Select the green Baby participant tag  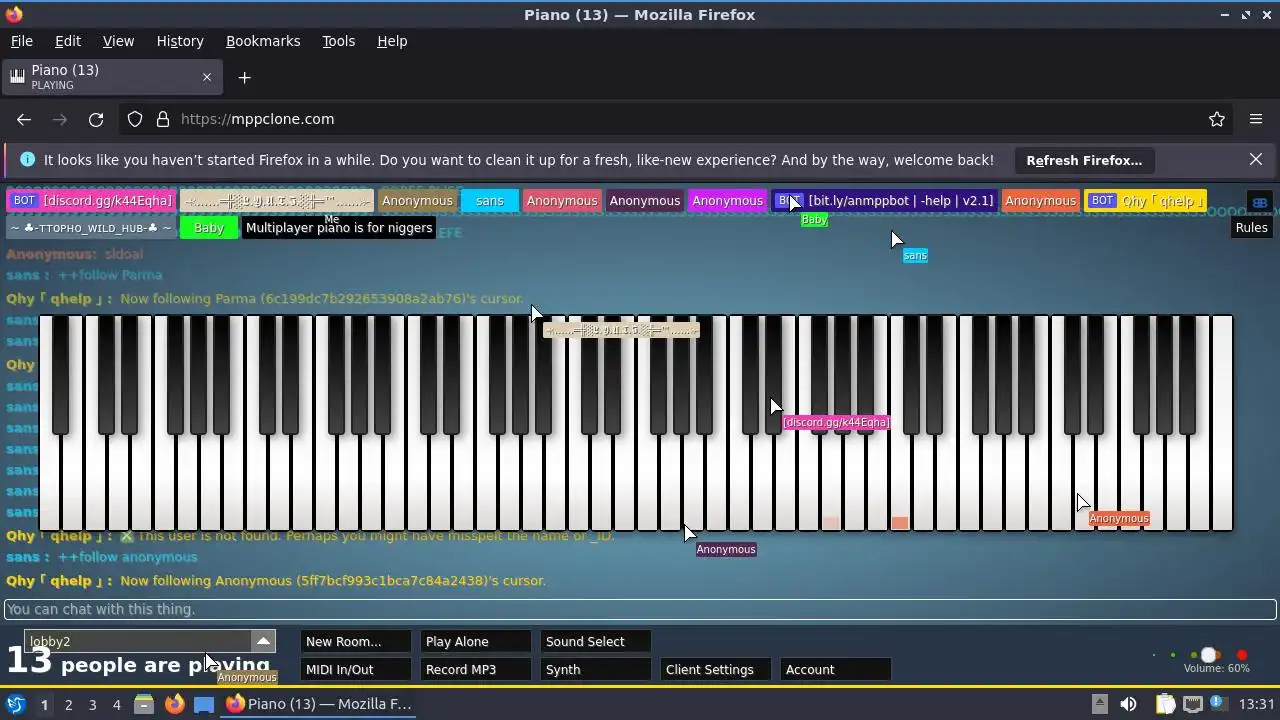tap(209, 227)
